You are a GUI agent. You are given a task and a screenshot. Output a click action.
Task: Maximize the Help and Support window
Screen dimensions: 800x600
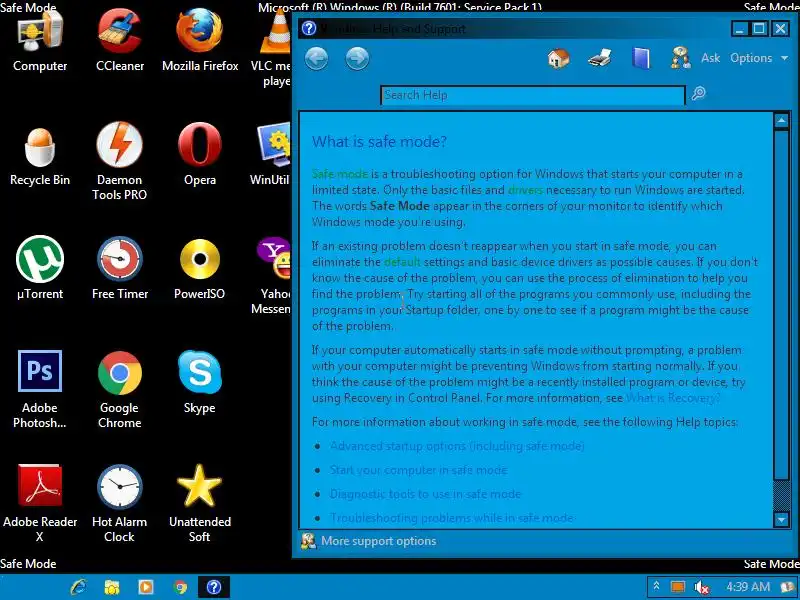pyautogui.click(x=759, y=29)
